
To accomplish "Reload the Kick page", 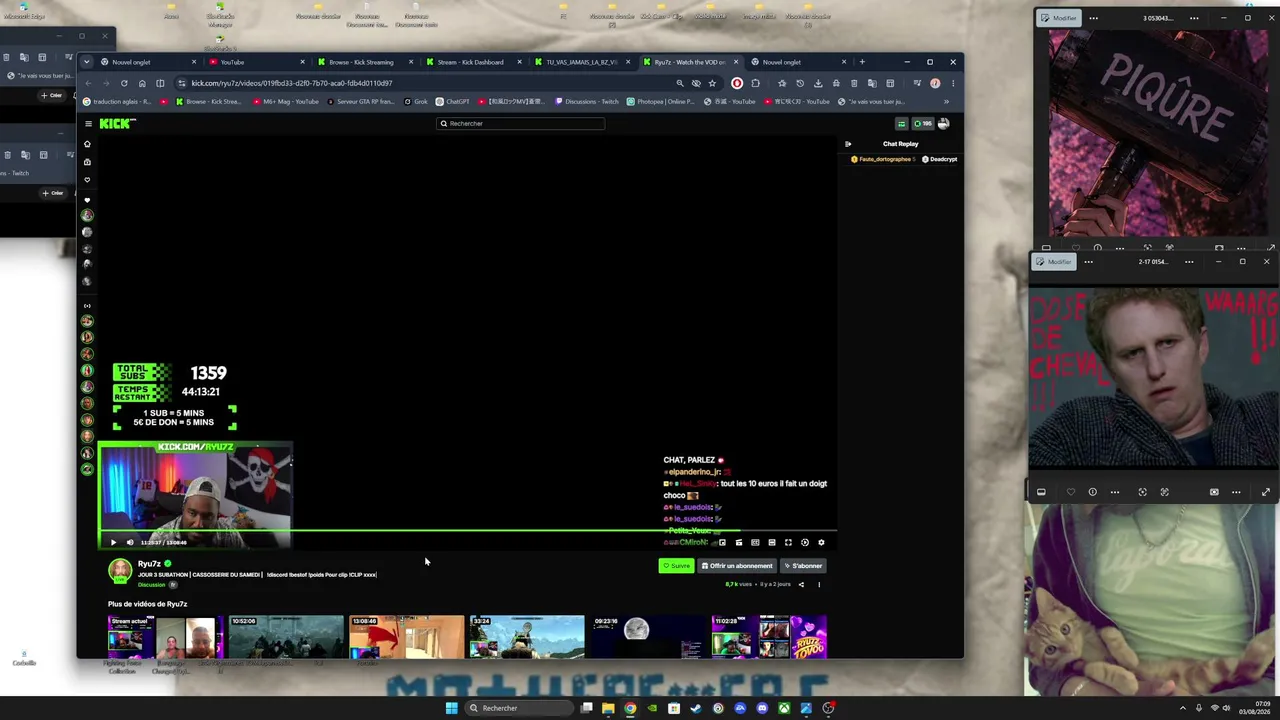I will click(124, 83).
